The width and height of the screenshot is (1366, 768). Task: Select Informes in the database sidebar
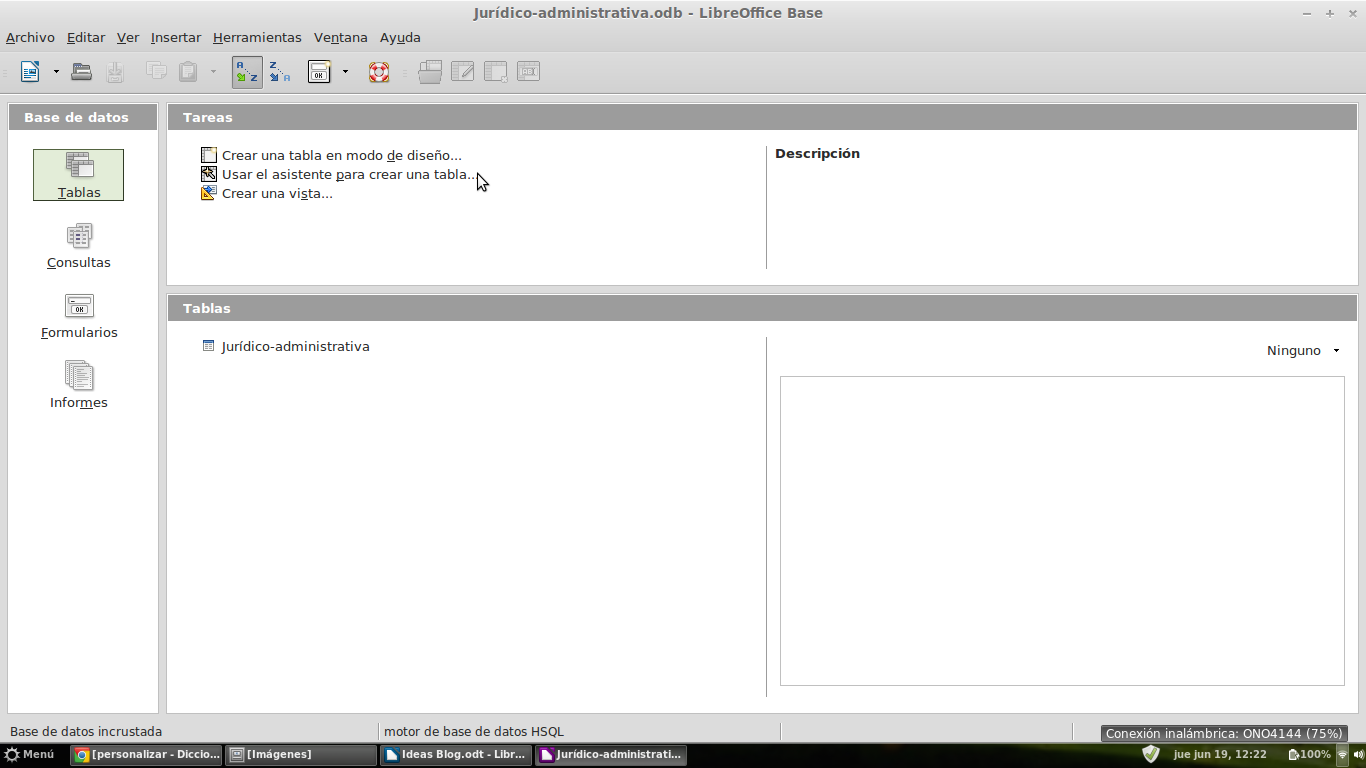click(x=78, y=386)
